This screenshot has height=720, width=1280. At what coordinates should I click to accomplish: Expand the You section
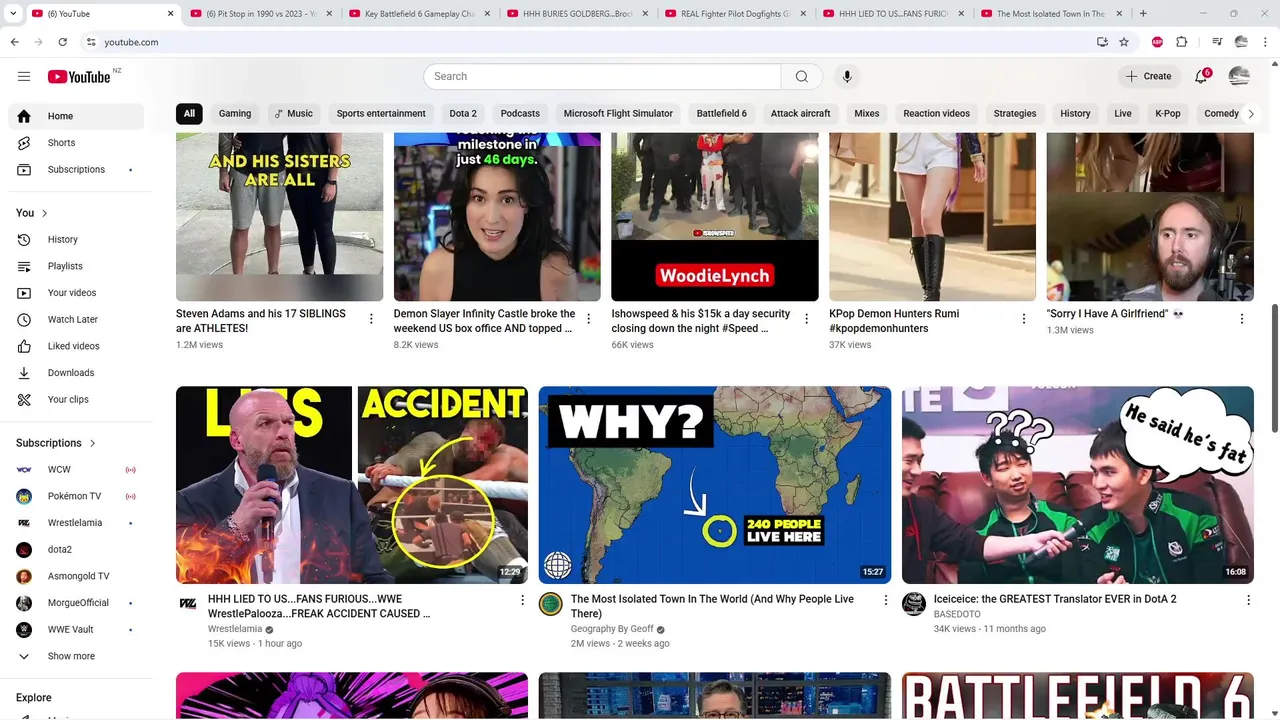point(32,213)
